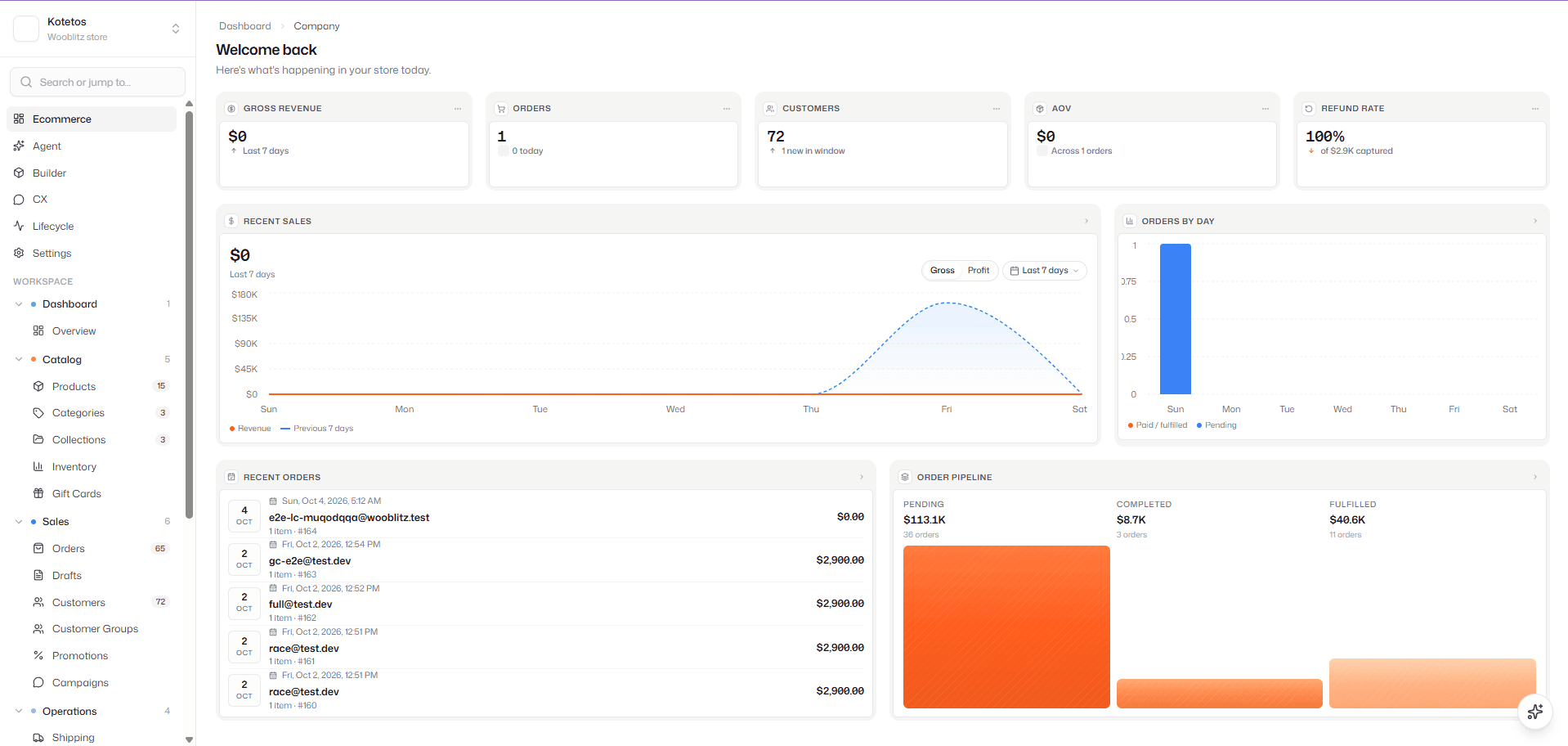The width and height of the screenshot is (1568, 746).
Task: Open the Customers people icon in sidebar
Action: click(38, 602)
